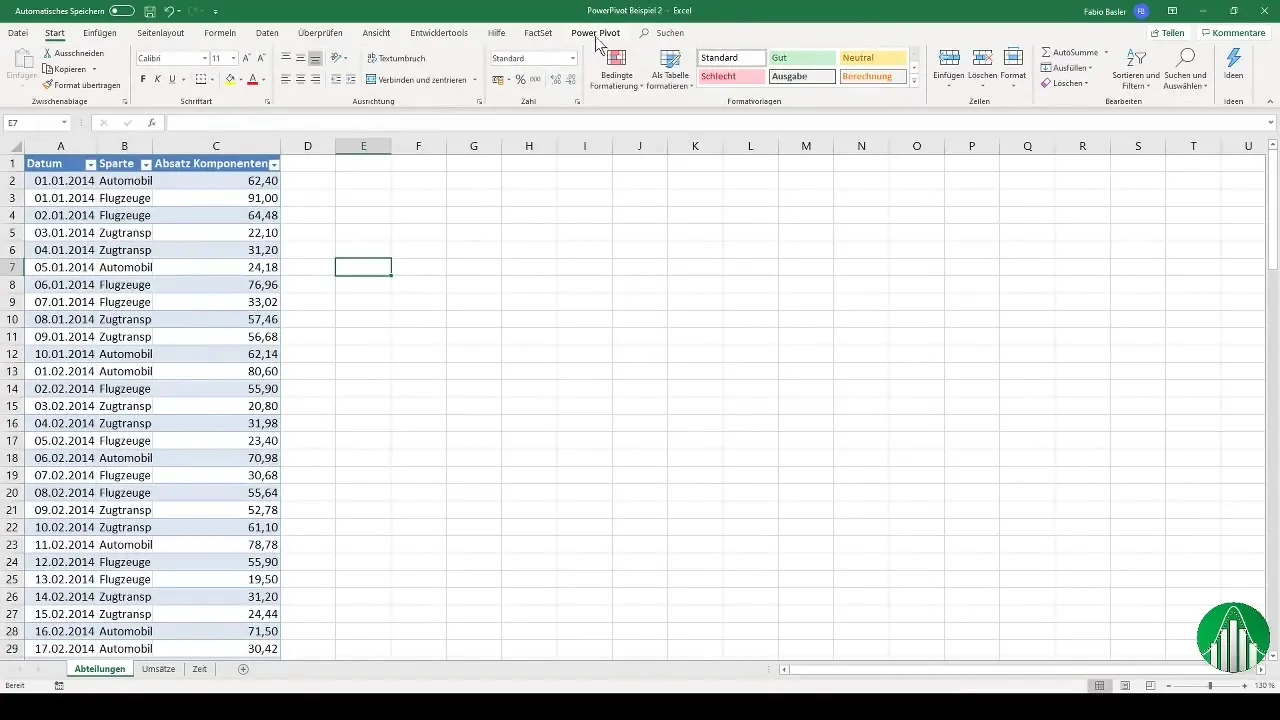Viewport: 1280px width, 720px height.
Task: Switch to page break preview
Action: (x=1151, y=686)
